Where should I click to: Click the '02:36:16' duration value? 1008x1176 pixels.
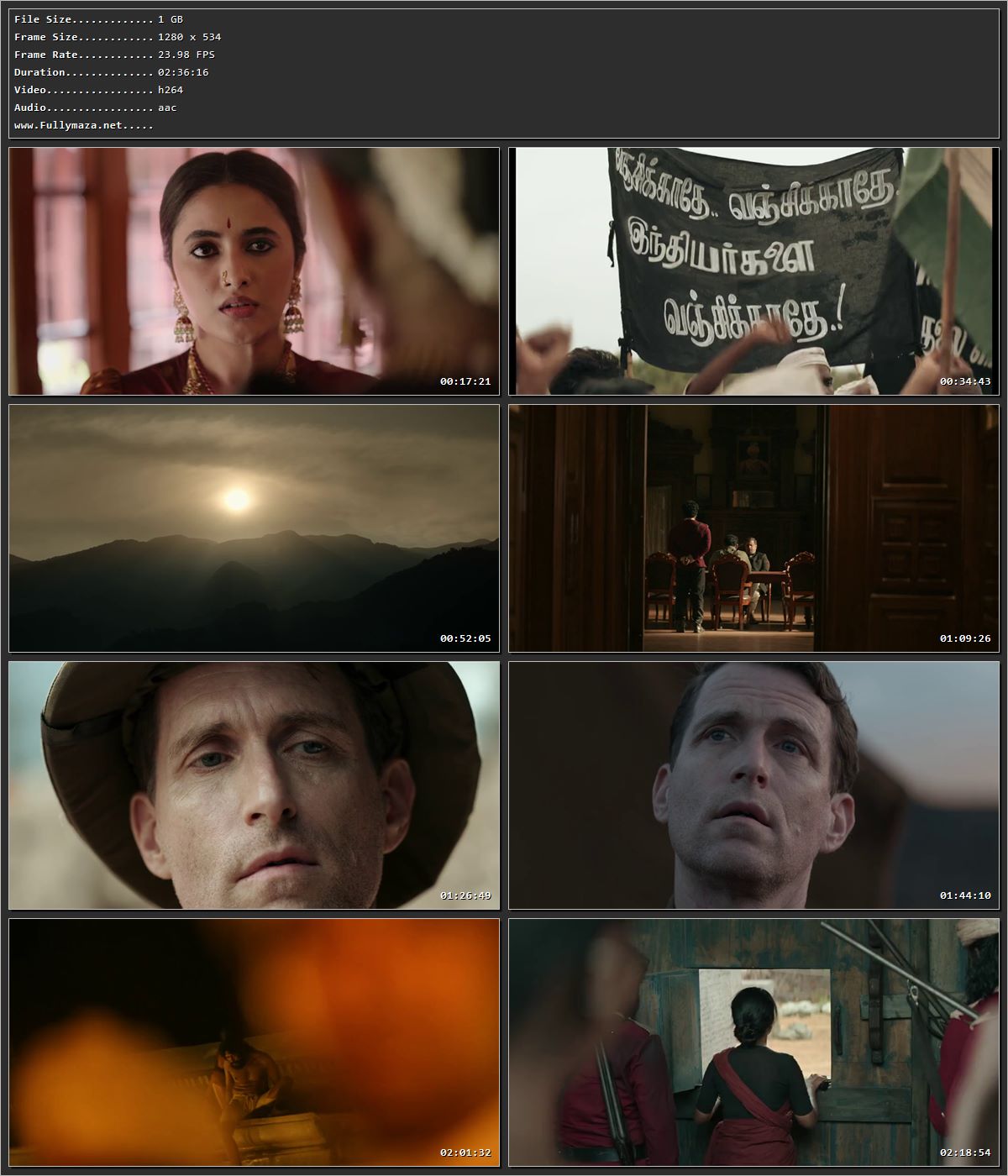tap(183, 72)
